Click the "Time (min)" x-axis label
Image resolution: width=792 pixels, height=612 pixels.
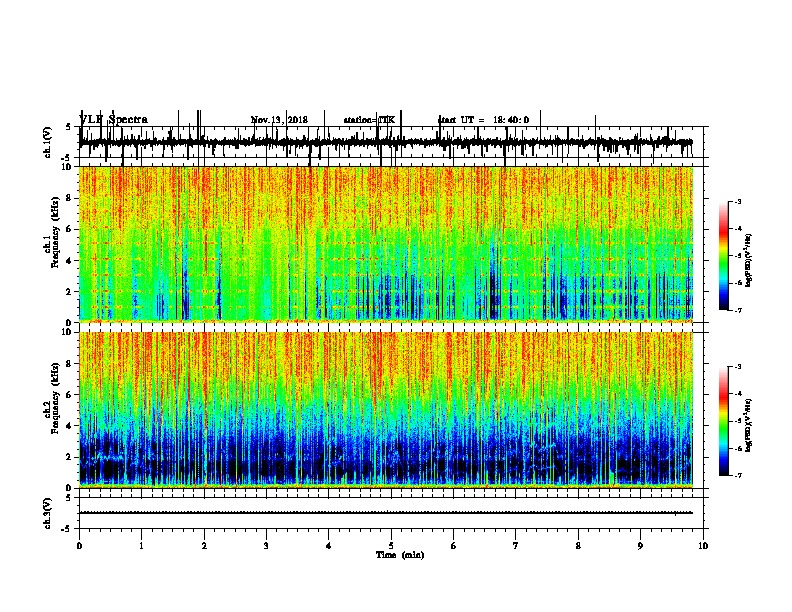tap(400, 555)
